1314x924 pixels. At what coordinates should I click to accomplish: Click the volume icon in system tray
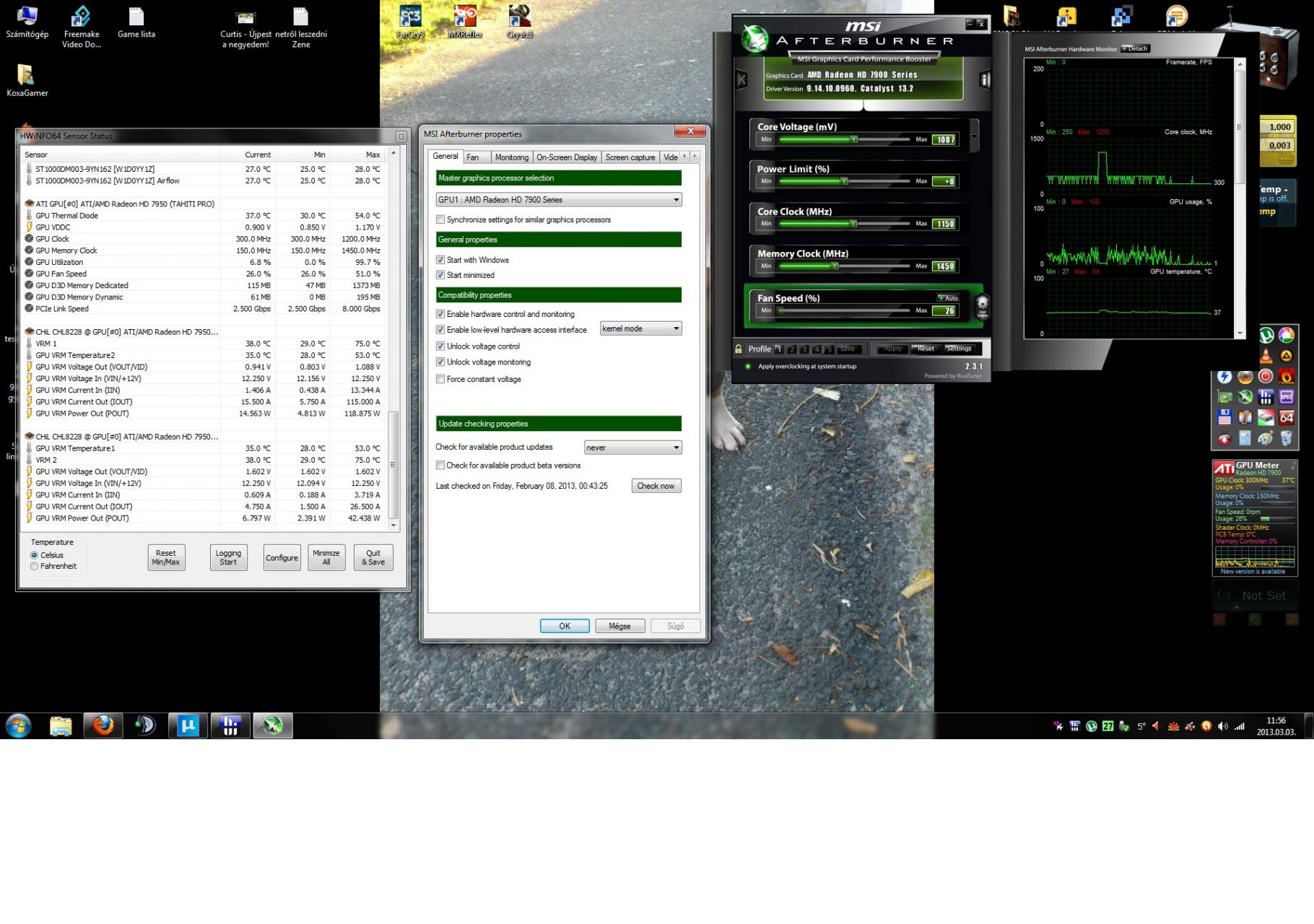(1222, 726)
